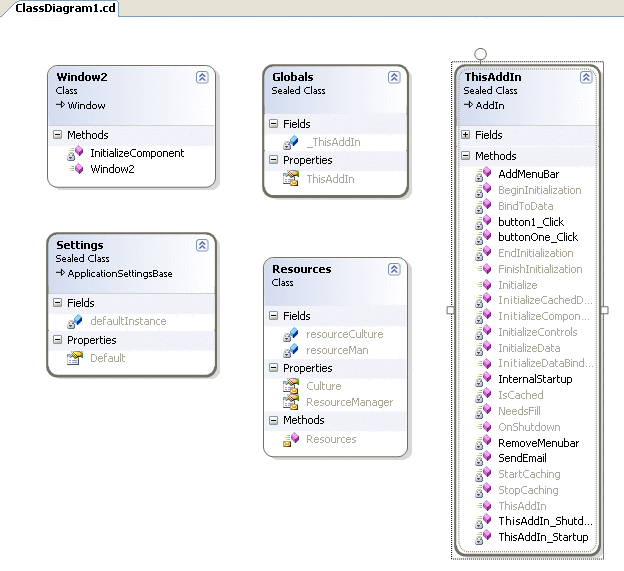Collapse Methods section in ThisAddIn
Screen dimensions: 624x571
pos(466,156)
